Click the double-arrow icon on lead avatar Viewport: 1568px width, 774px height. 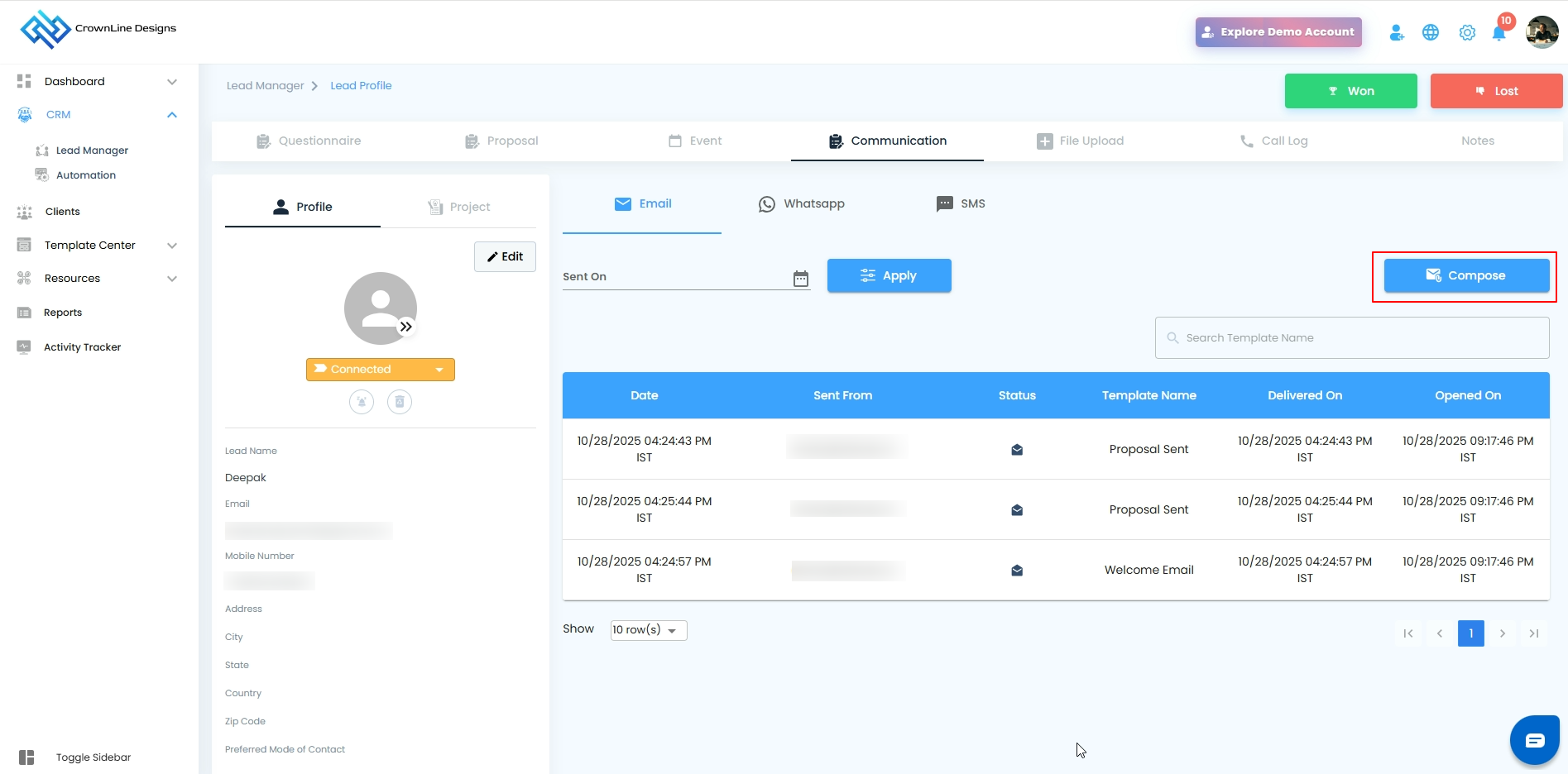click(406, 327)
